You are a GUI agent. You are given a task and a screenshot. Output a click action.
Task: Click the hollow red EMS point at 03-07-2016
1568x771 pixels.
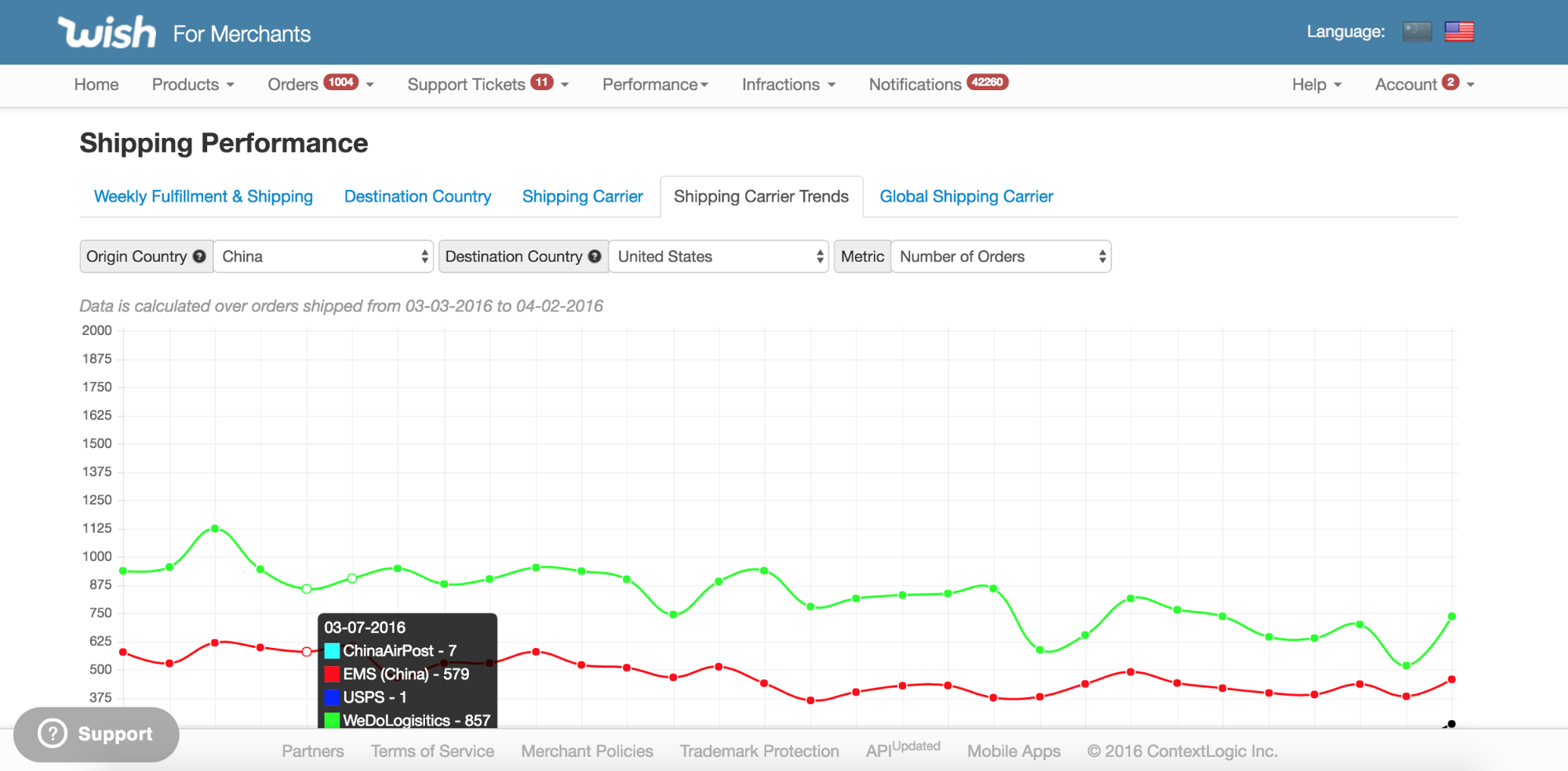(307, 652)
